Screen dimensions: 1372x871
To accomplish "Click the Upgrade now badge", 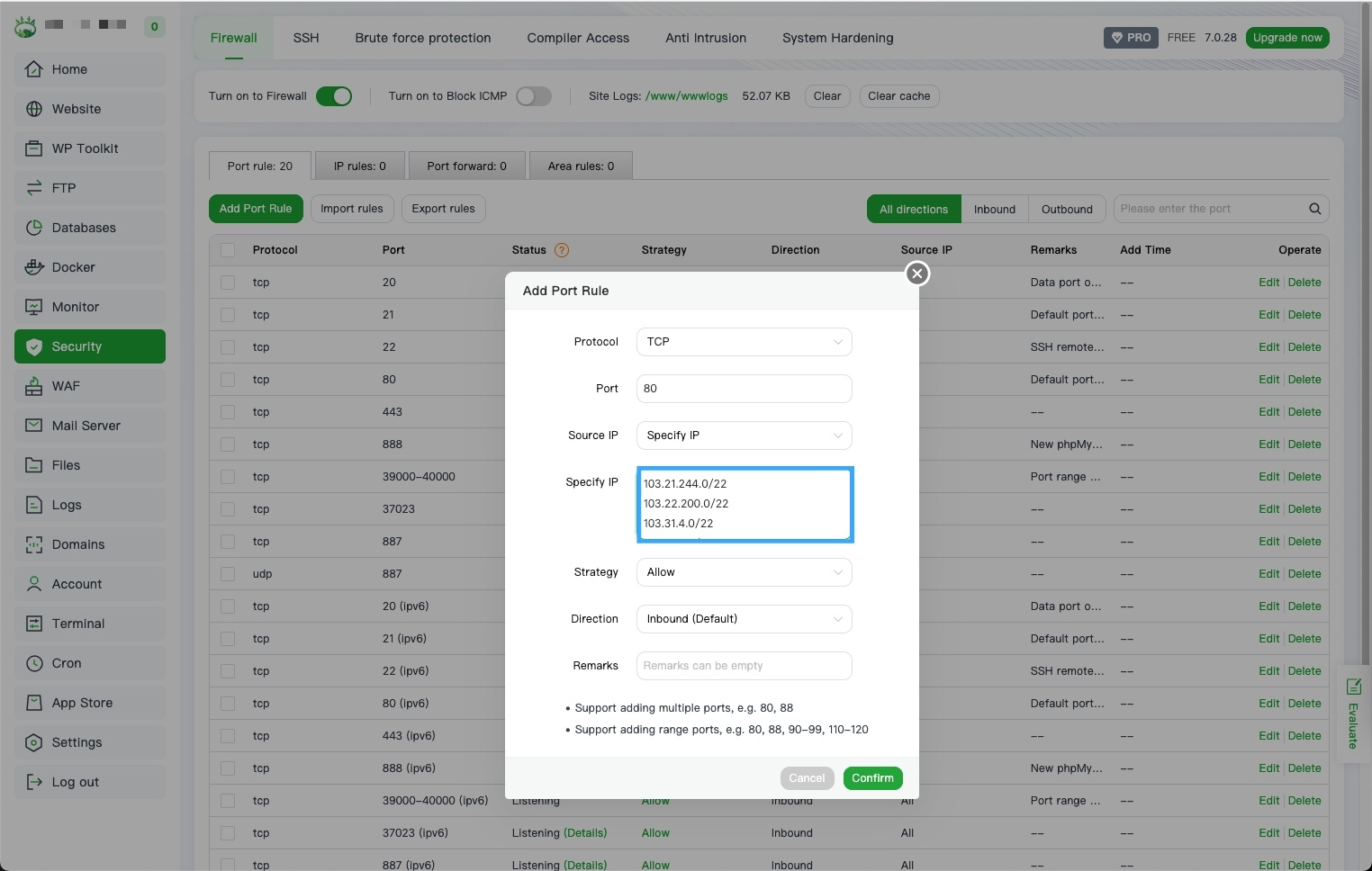I will 1287,38.
